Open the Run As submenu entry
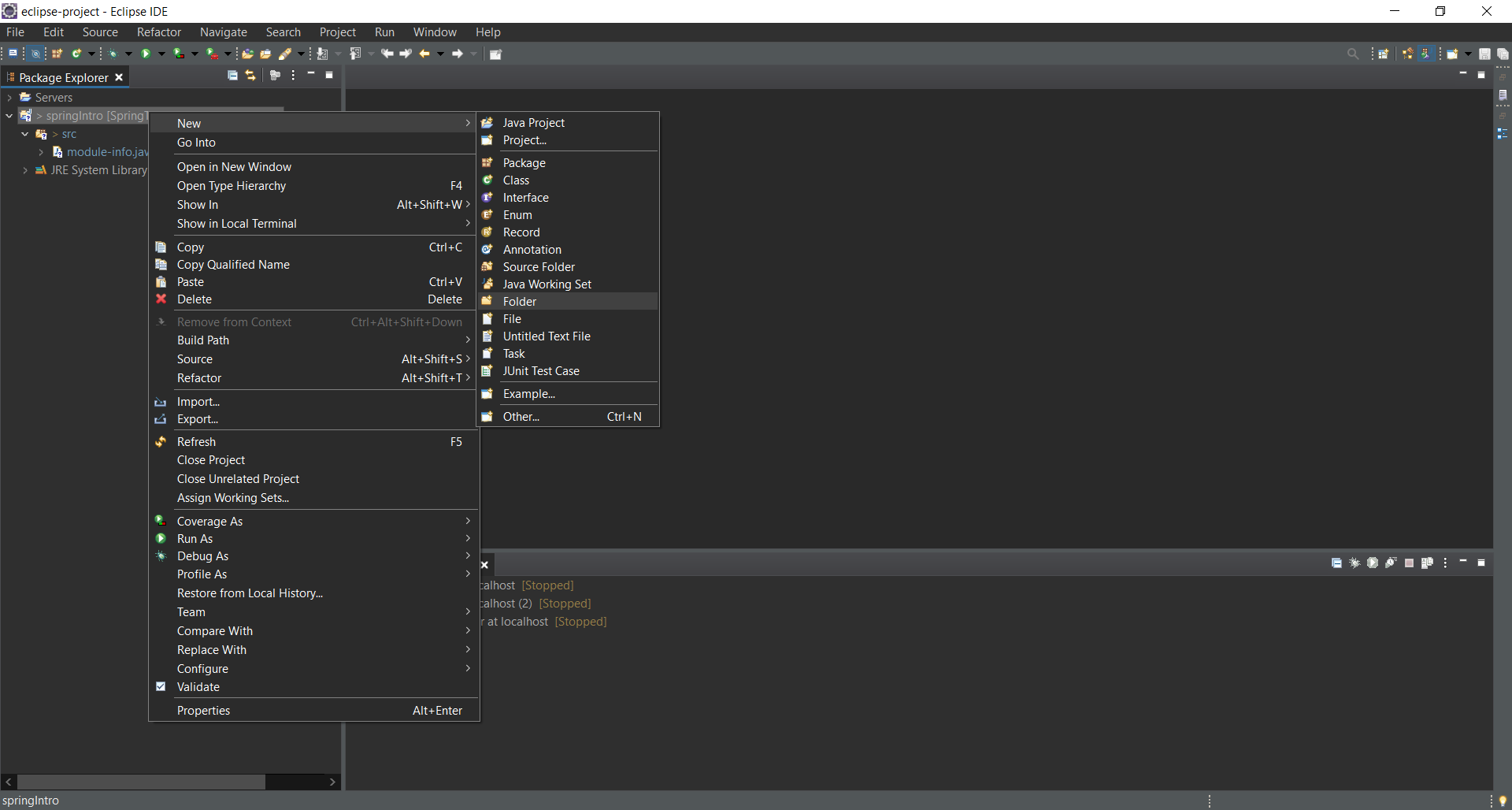Viewport: 1512px width, 810px height. pos(313,539)
